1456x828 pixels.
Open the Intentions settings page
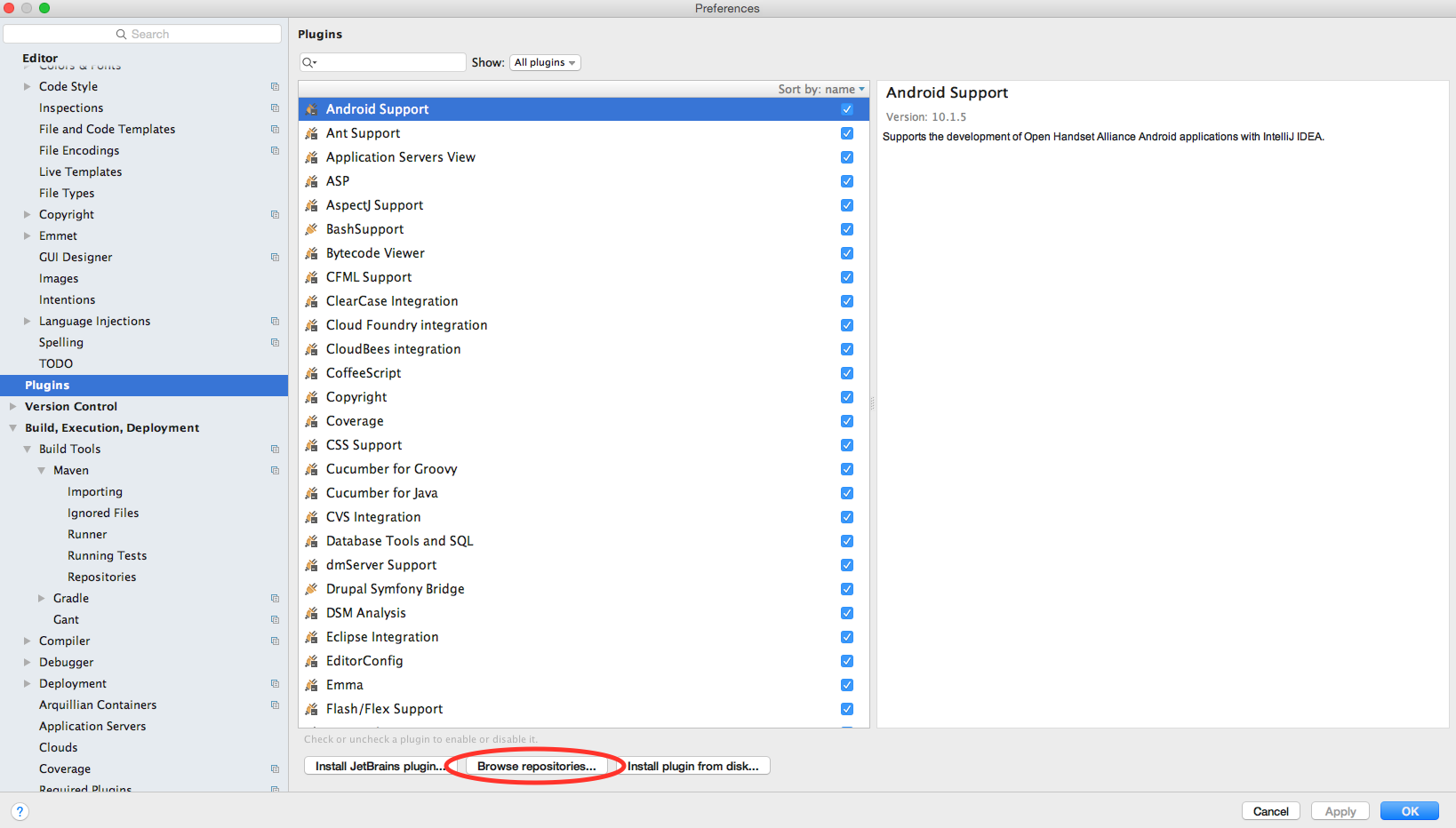point(67,299)
